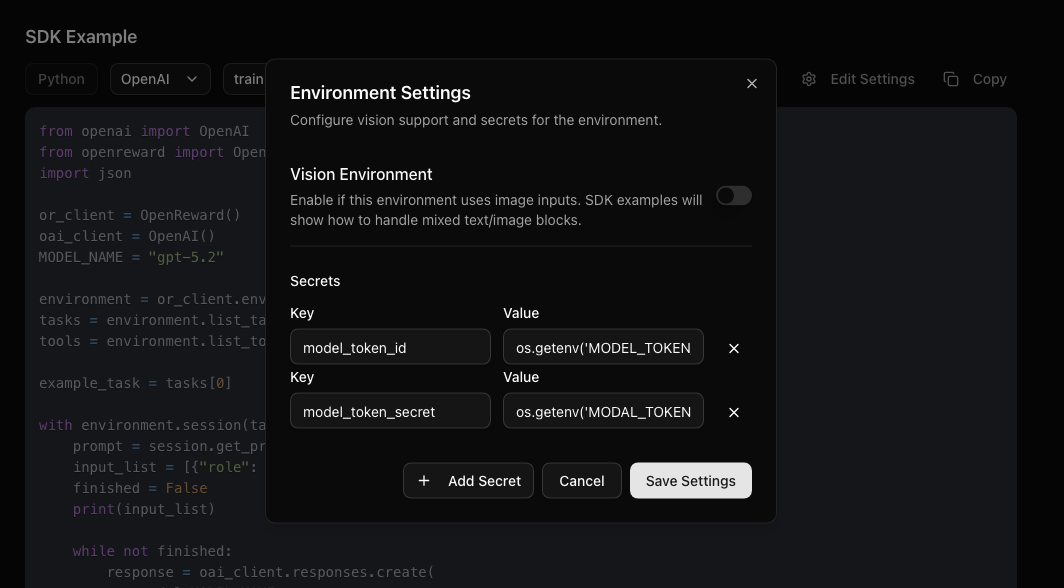The height and width of the screenshot is (588, 1064).
Task: Click the dropdown chevron beside OpenAI
Action: 190,79
